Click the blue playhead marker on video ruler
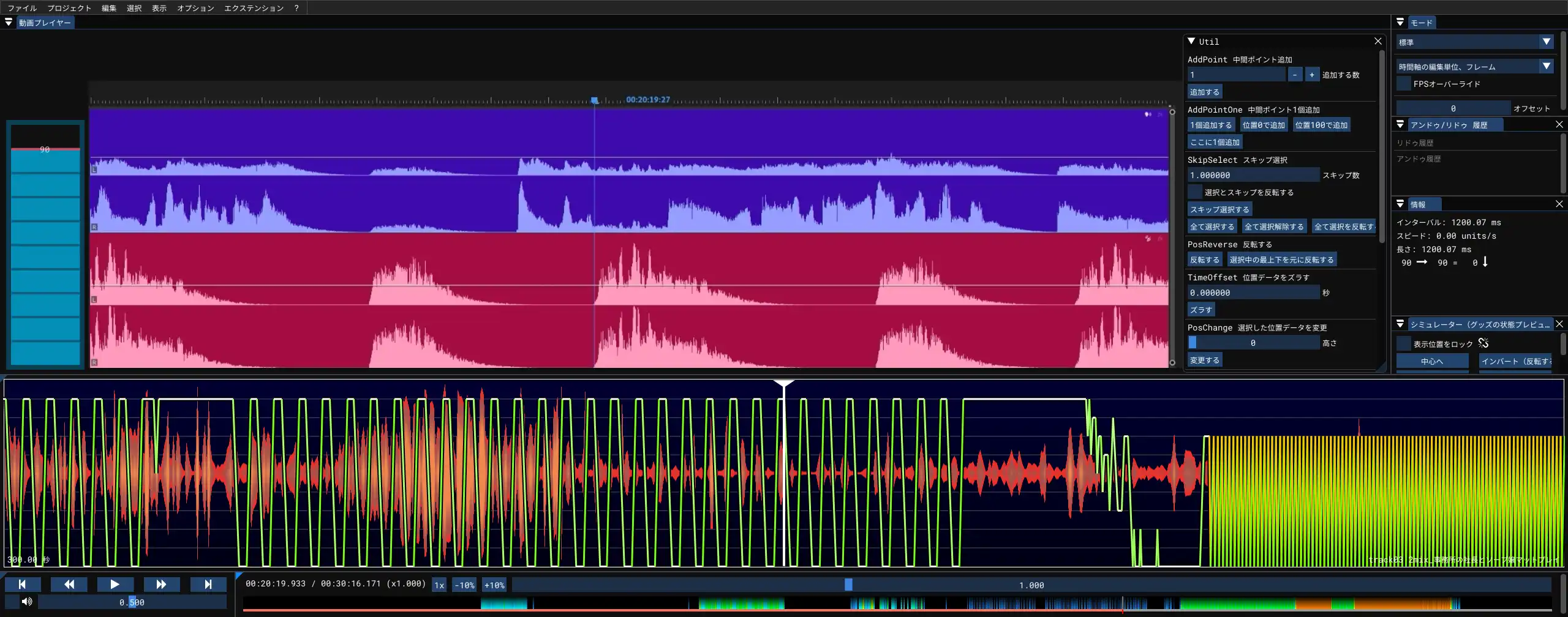 point(595,100)
